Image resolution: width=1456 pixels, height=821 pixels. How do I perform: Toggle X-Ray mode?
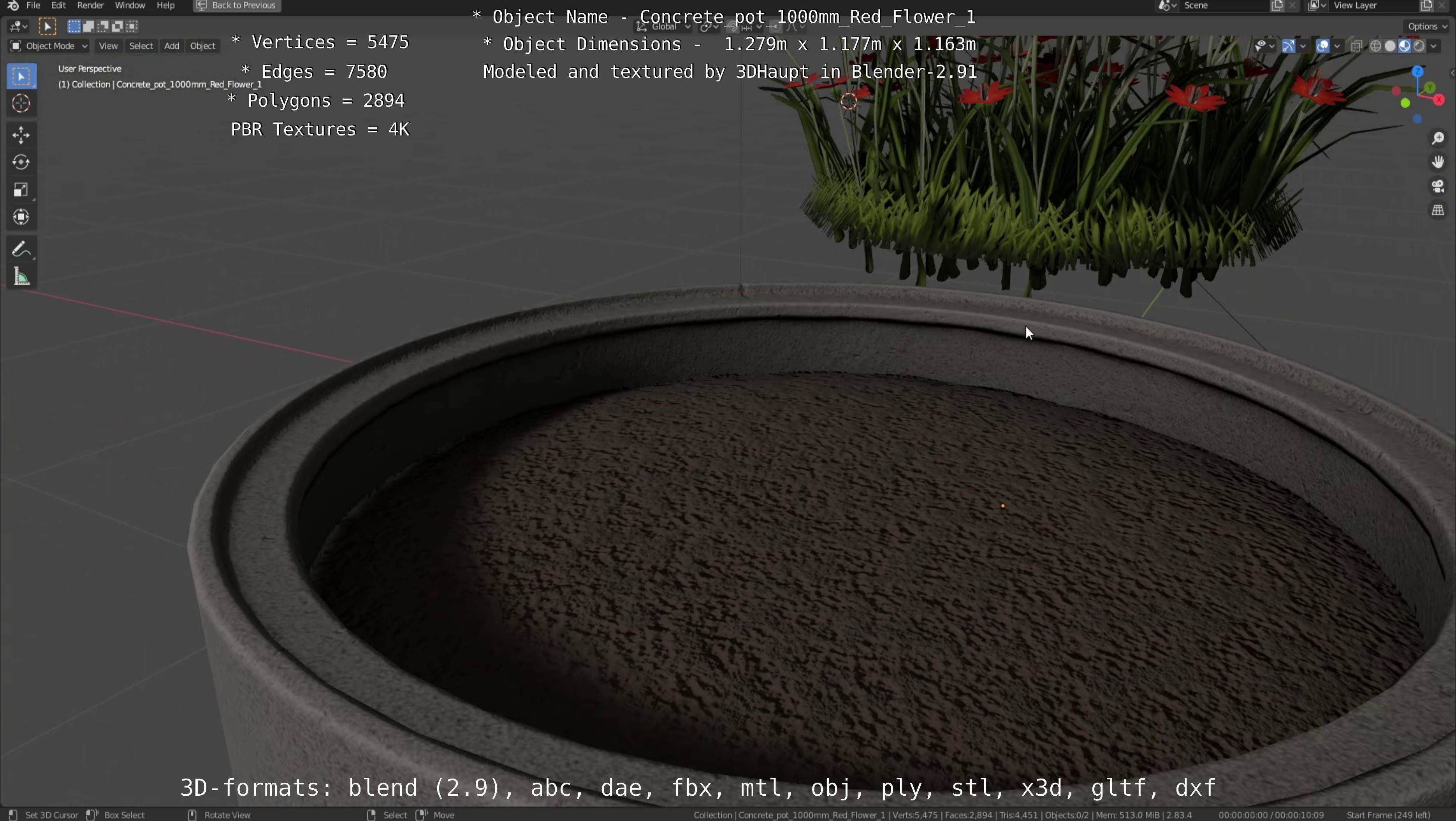[1356, 46]
